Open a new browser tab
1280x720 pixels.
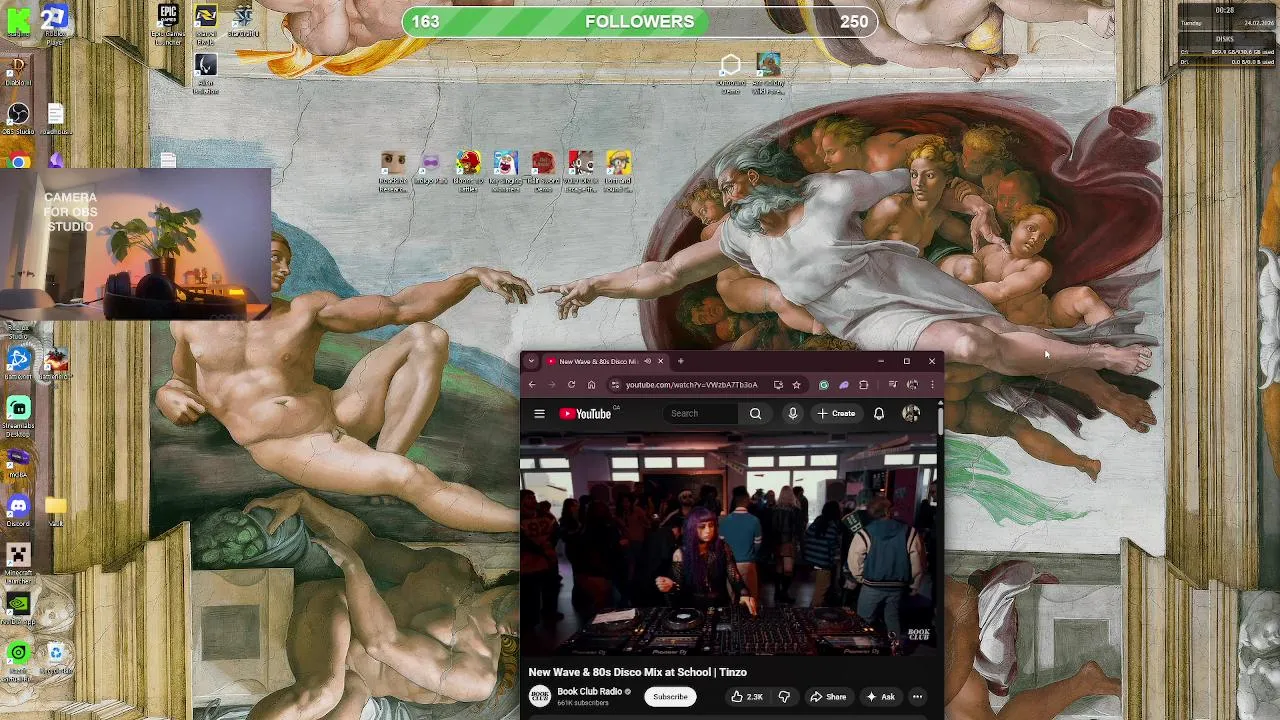coord(680,361)
